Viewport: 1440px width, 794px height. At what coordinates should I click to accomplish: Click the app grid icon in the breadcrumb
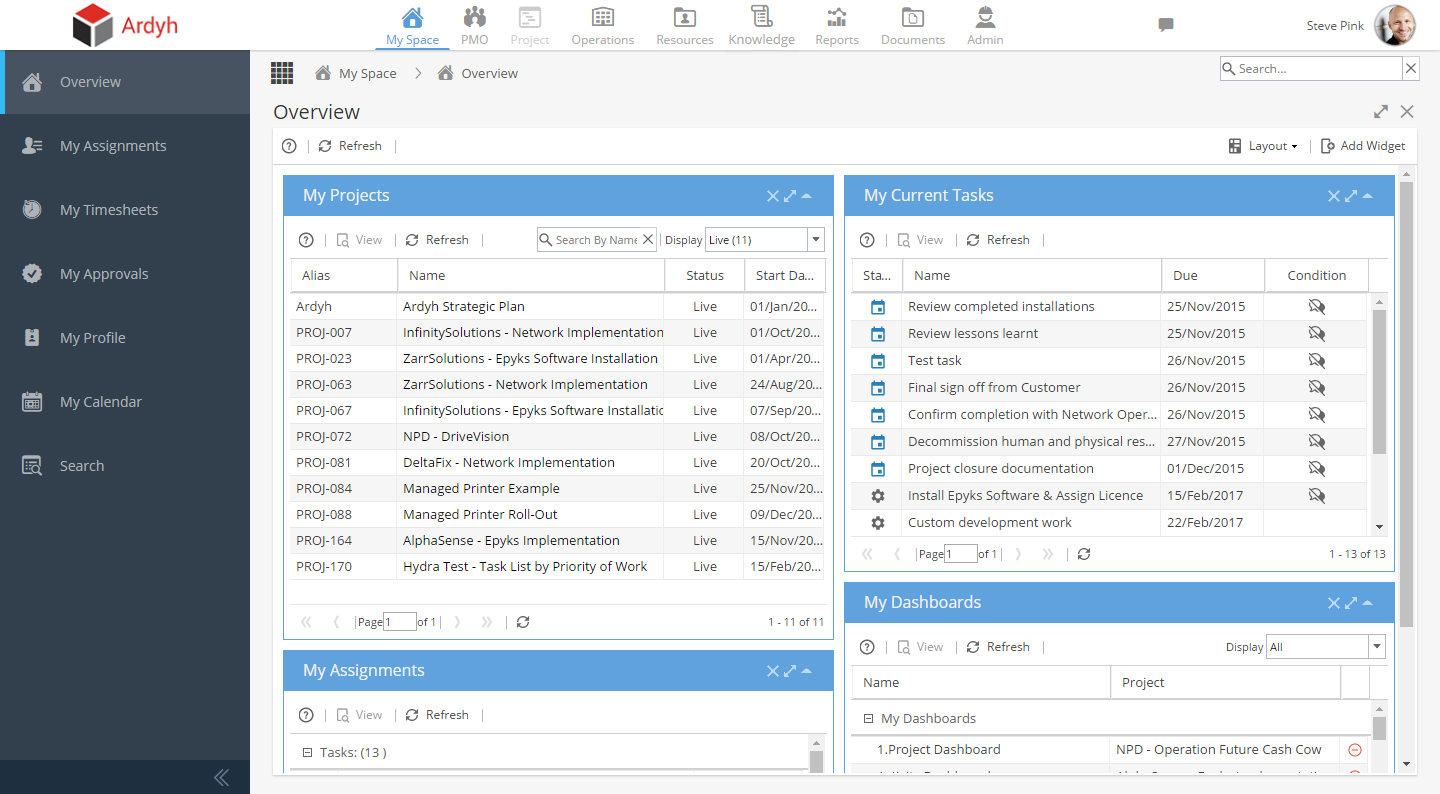tap(281, 72)
